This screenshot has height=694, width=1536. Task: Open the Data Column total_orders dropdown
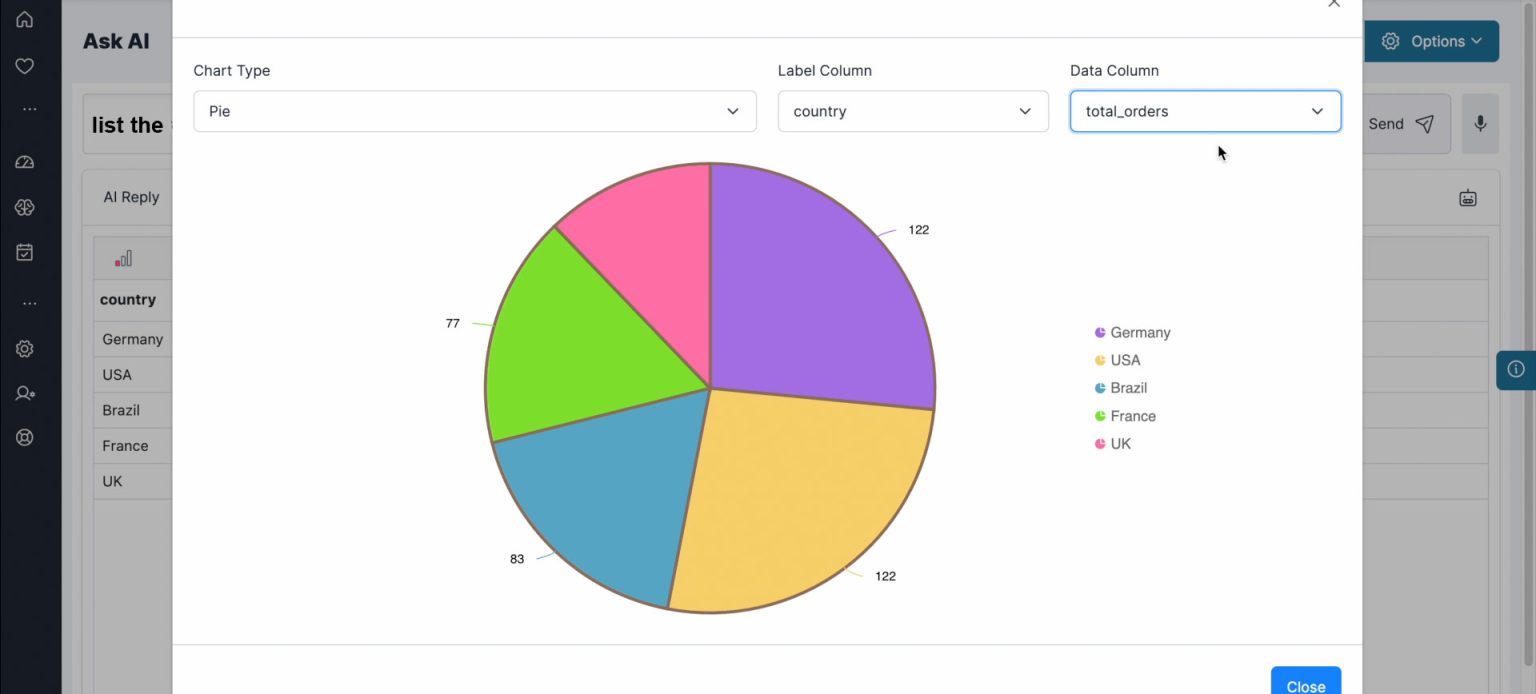pos(1205,111)
